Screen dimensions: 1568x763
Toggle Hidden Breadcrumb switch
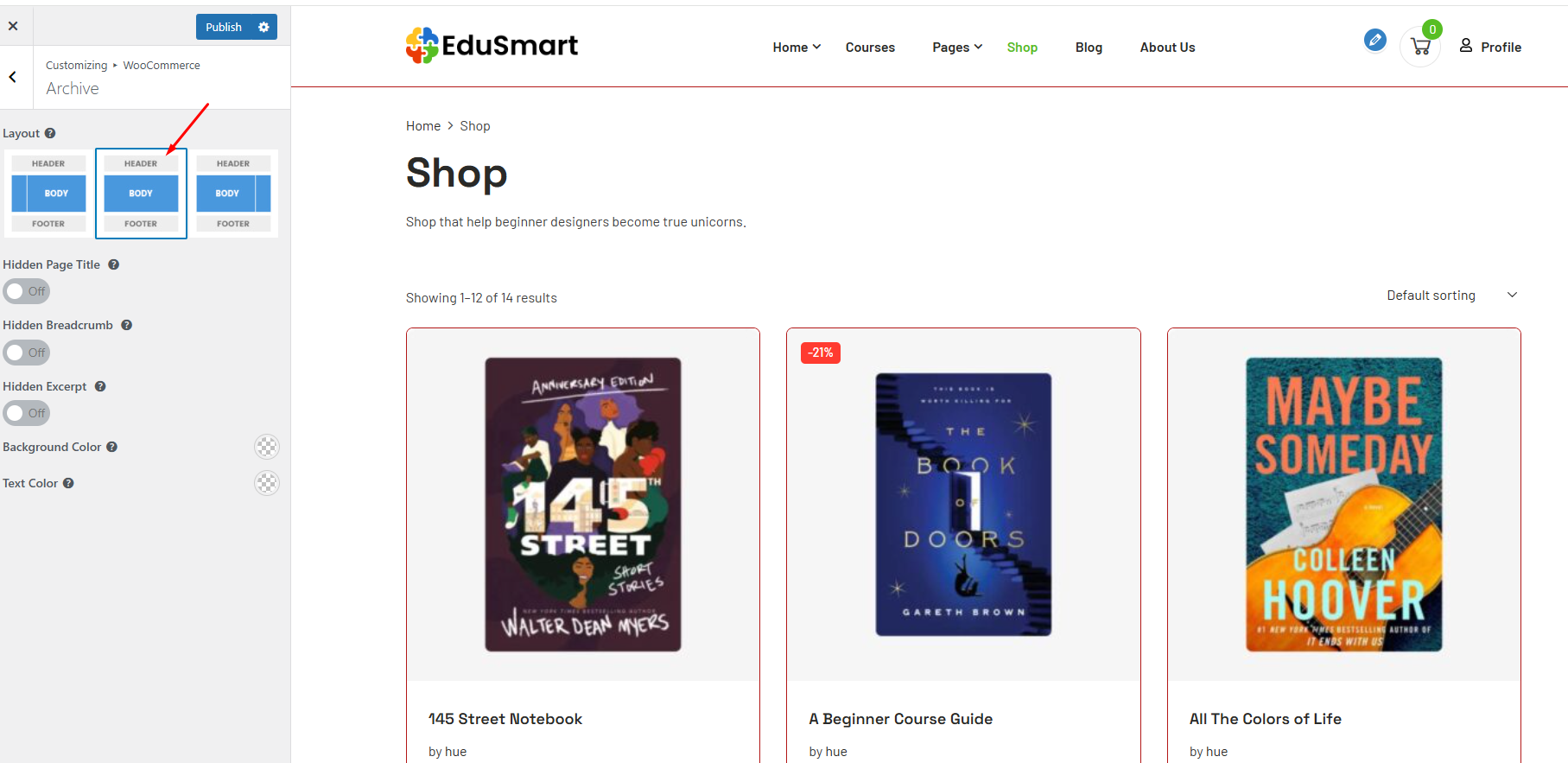pyautogui.click(x=27, y=353)
